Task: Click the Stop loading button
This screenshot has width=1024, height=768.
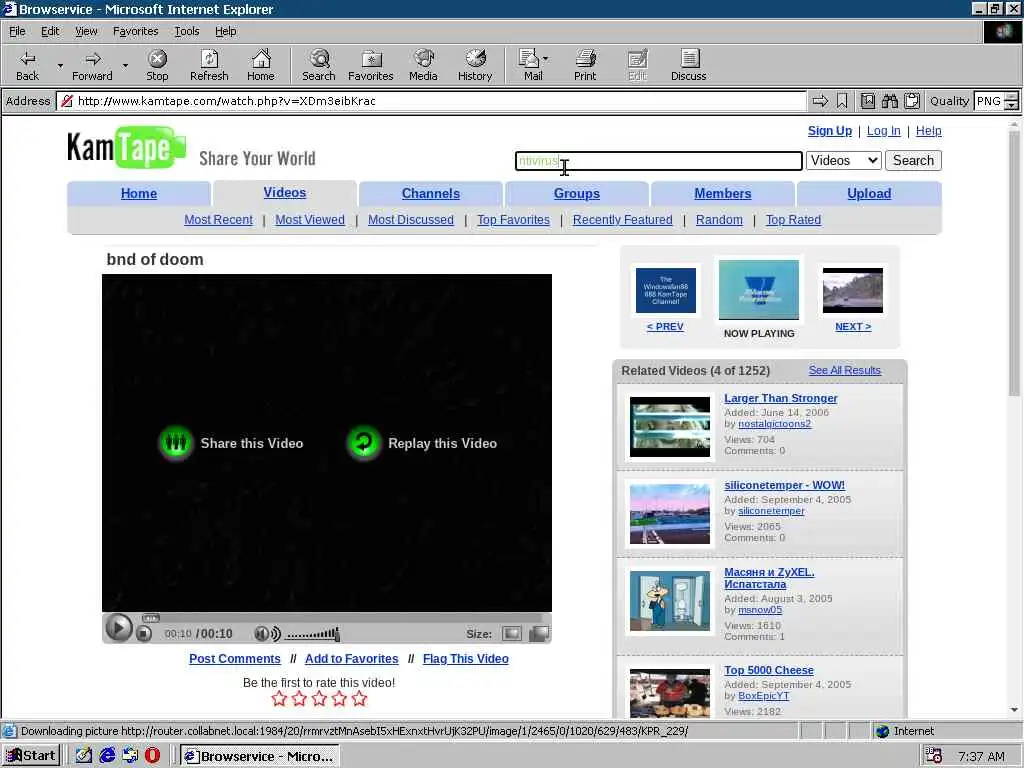Action: pos(157,65)
